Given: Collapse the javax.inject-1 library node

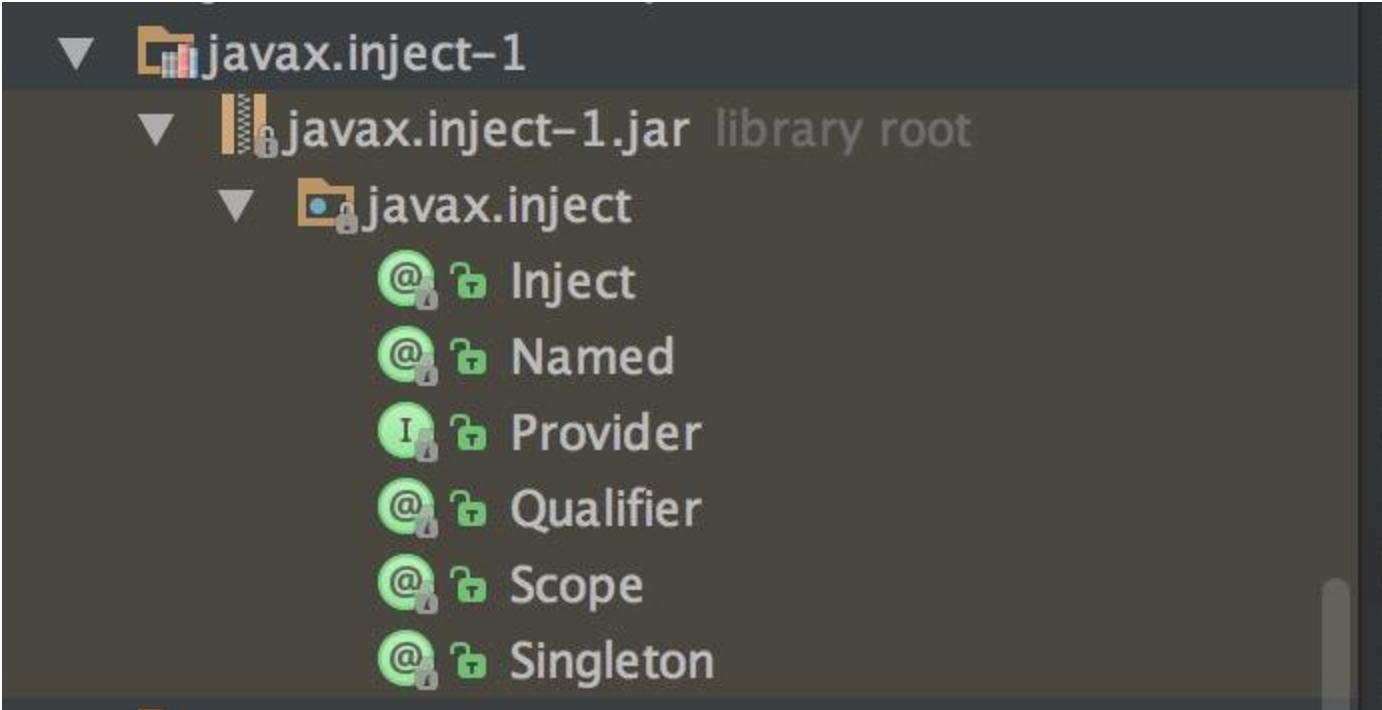Looking at the screenshot, I should 77,55.
